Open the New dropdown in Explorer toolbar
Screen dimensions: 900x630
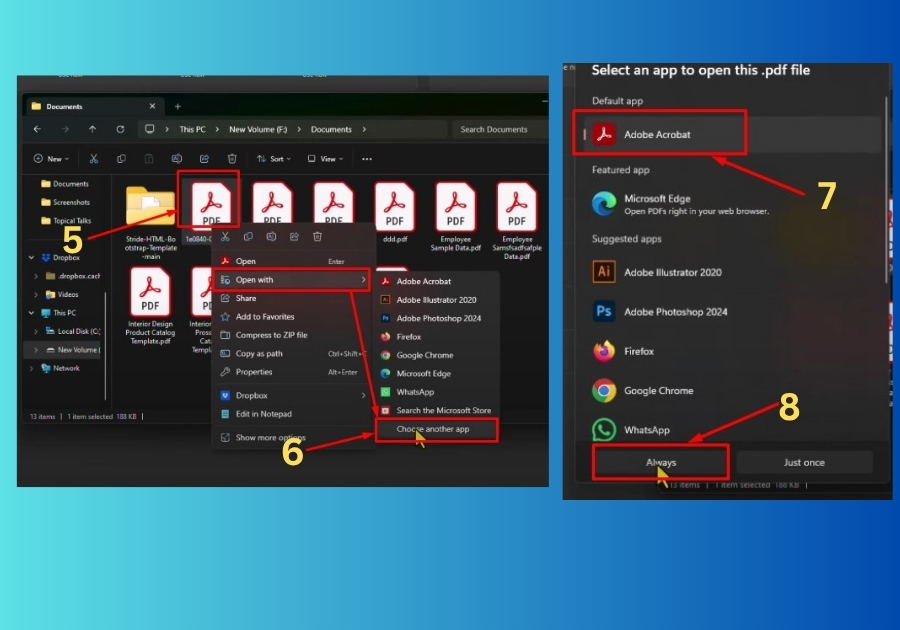tap(52, 159)
